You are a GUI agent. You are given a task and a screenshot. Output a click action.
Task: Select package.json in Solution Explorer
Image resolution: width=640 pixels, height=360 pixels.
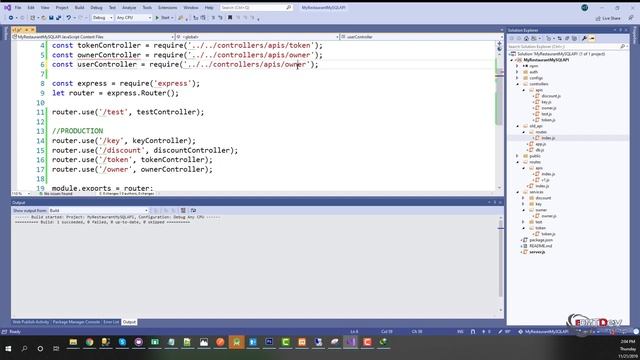(x=541, y=240)
